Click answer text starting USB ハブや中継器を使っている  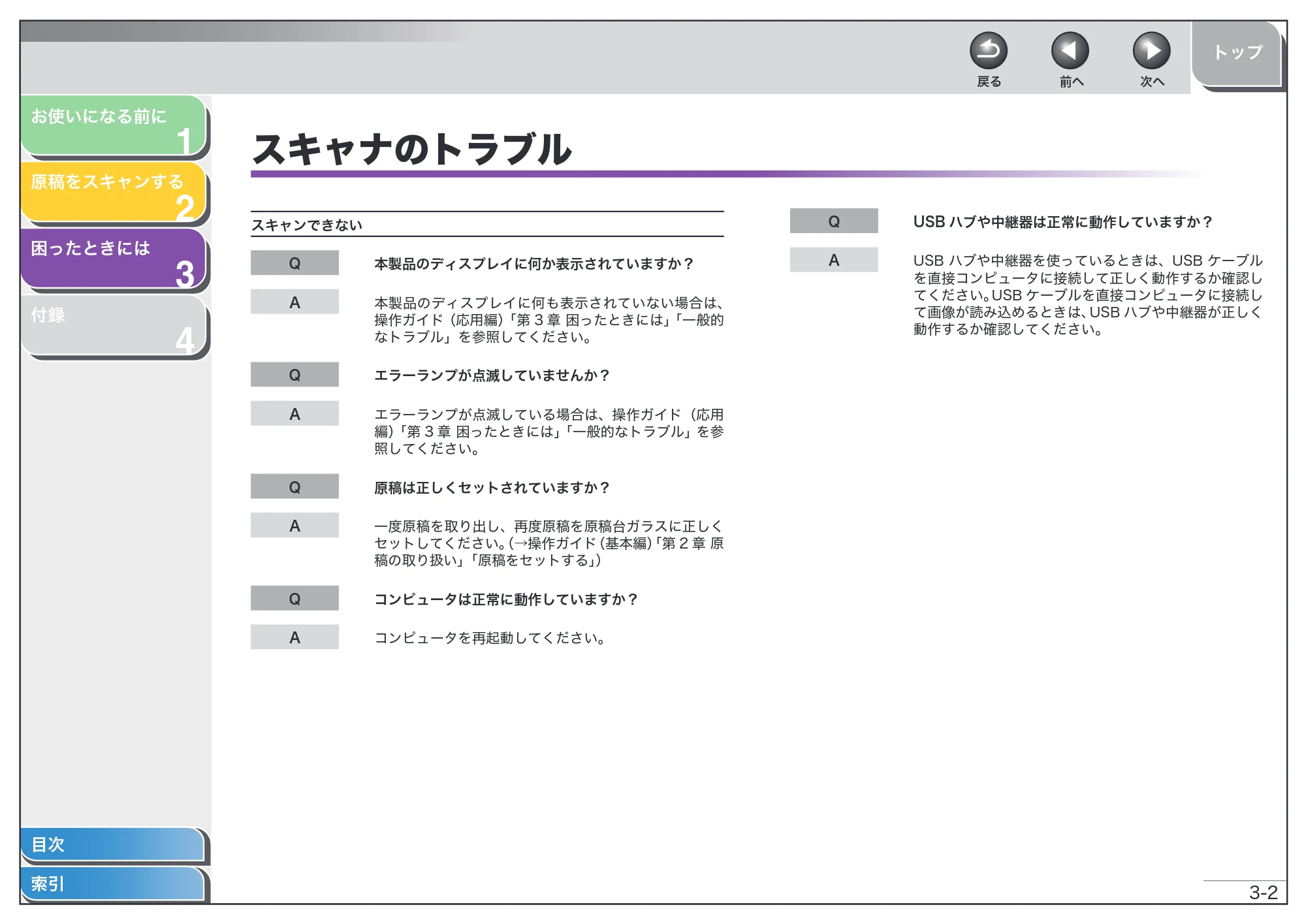(1088, 295)
